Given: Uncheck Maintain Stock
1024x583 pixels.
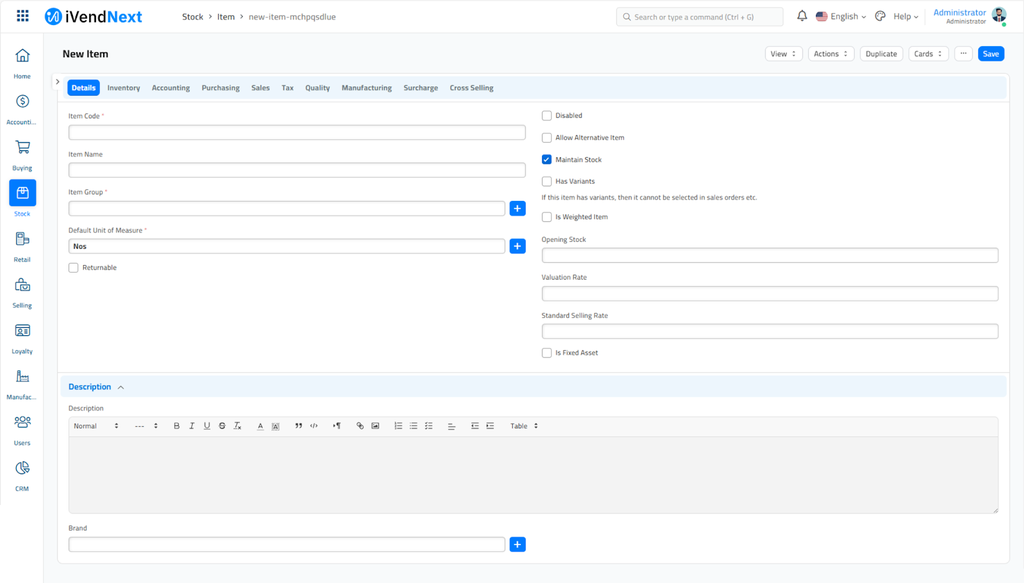Looking at the screenshot, I should pos(547,160).
